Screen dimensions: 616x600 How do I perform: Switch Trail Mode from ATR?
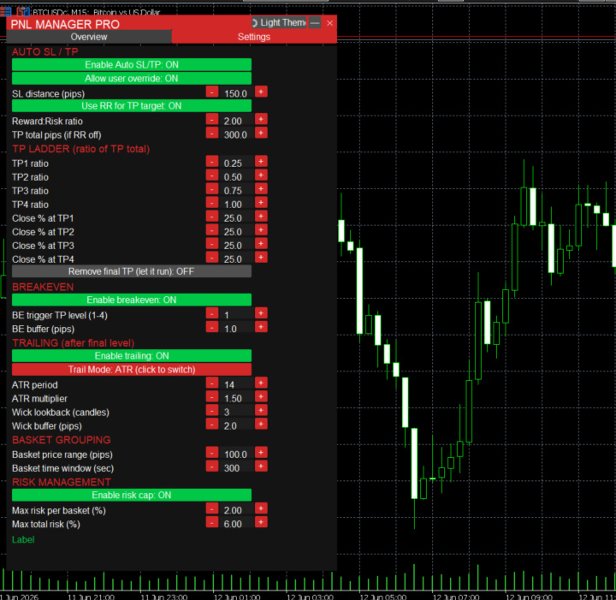click(x=132, y=369)
